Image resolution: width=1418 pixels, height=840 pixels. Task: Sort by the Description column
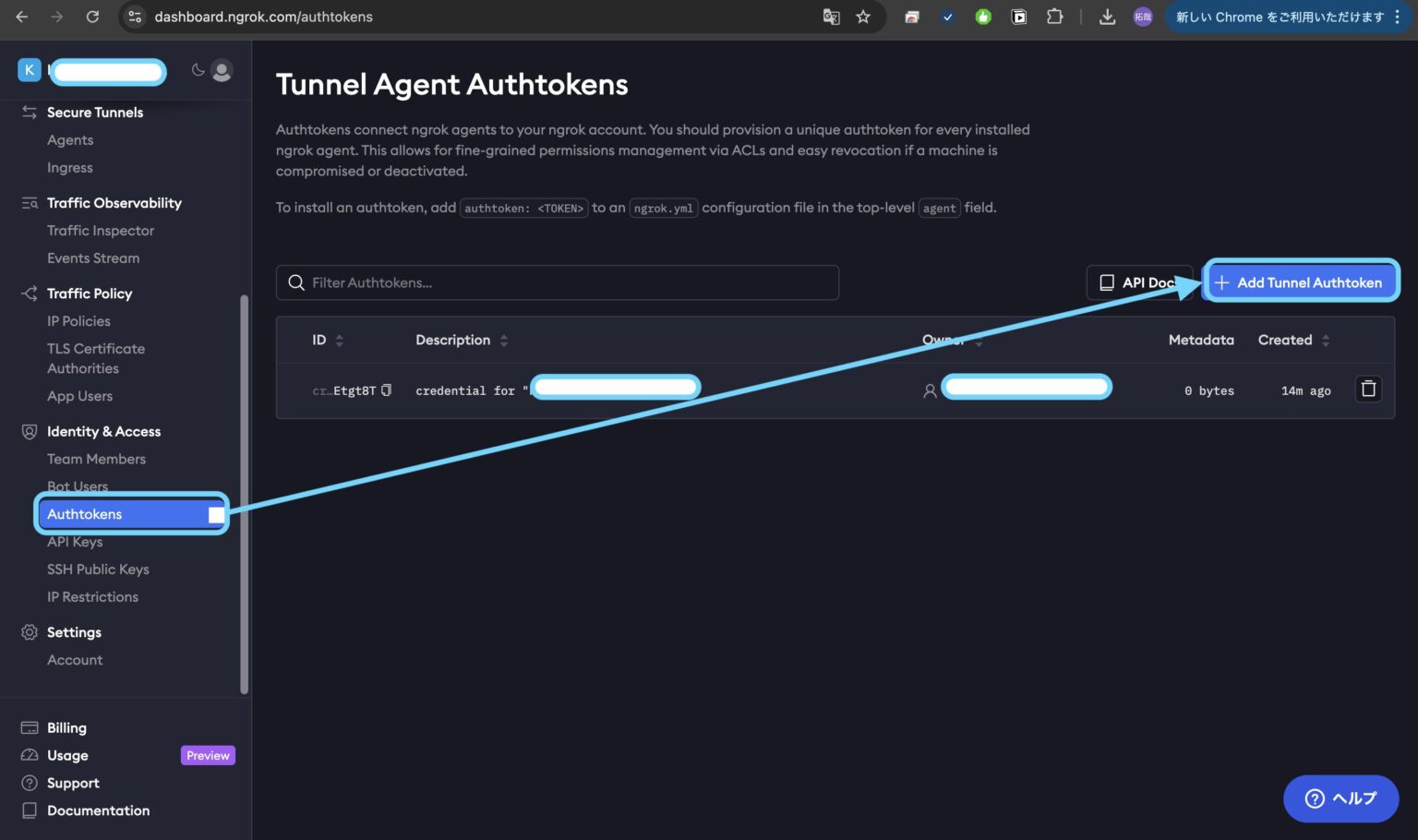coord(462,340)
